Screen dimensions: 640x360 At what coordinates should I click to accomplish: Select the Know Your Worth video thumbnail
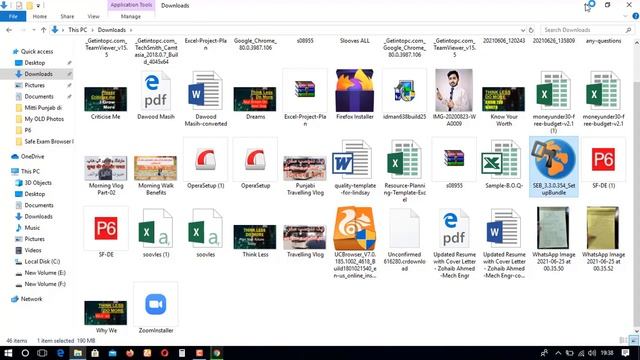pyautogui.click(x=504, y=99)
